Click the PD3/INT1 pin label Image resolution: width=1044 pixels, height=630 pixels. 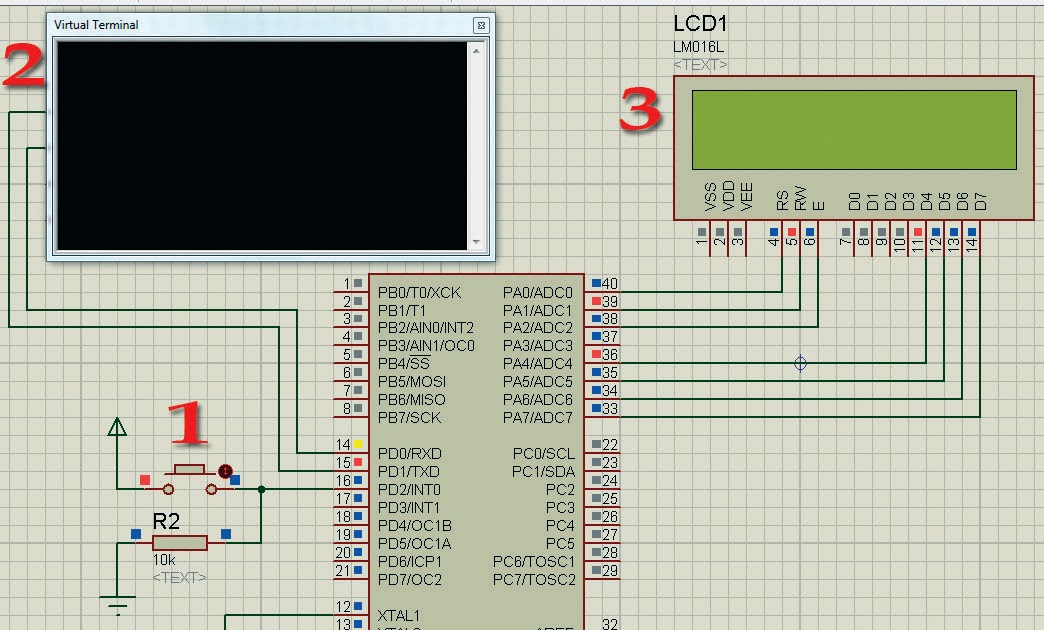pos(409,508)
